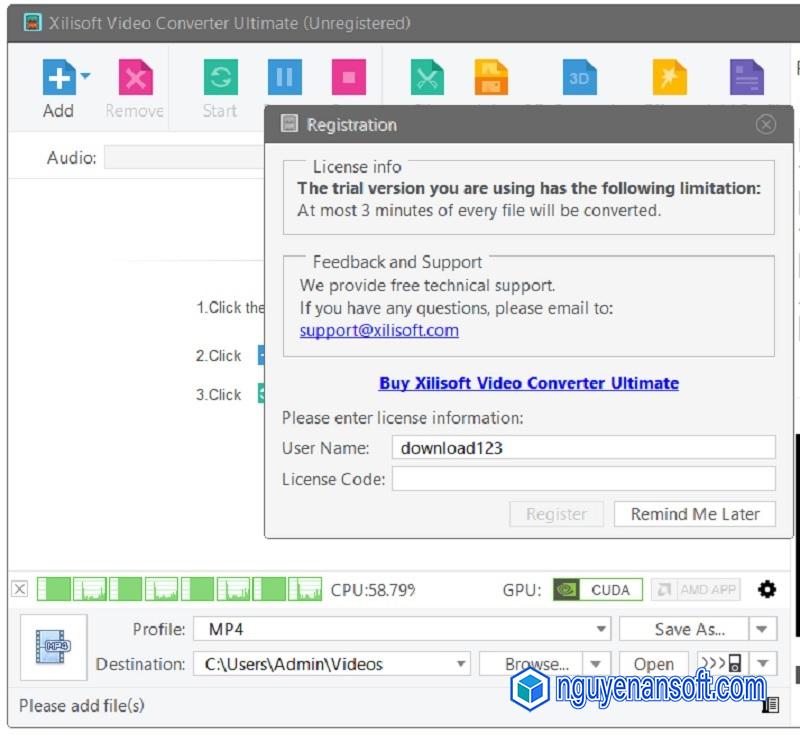This screenshot has width=800, height=734.
Task: Click the Audio selection field
Action: (x=185, y=157)
